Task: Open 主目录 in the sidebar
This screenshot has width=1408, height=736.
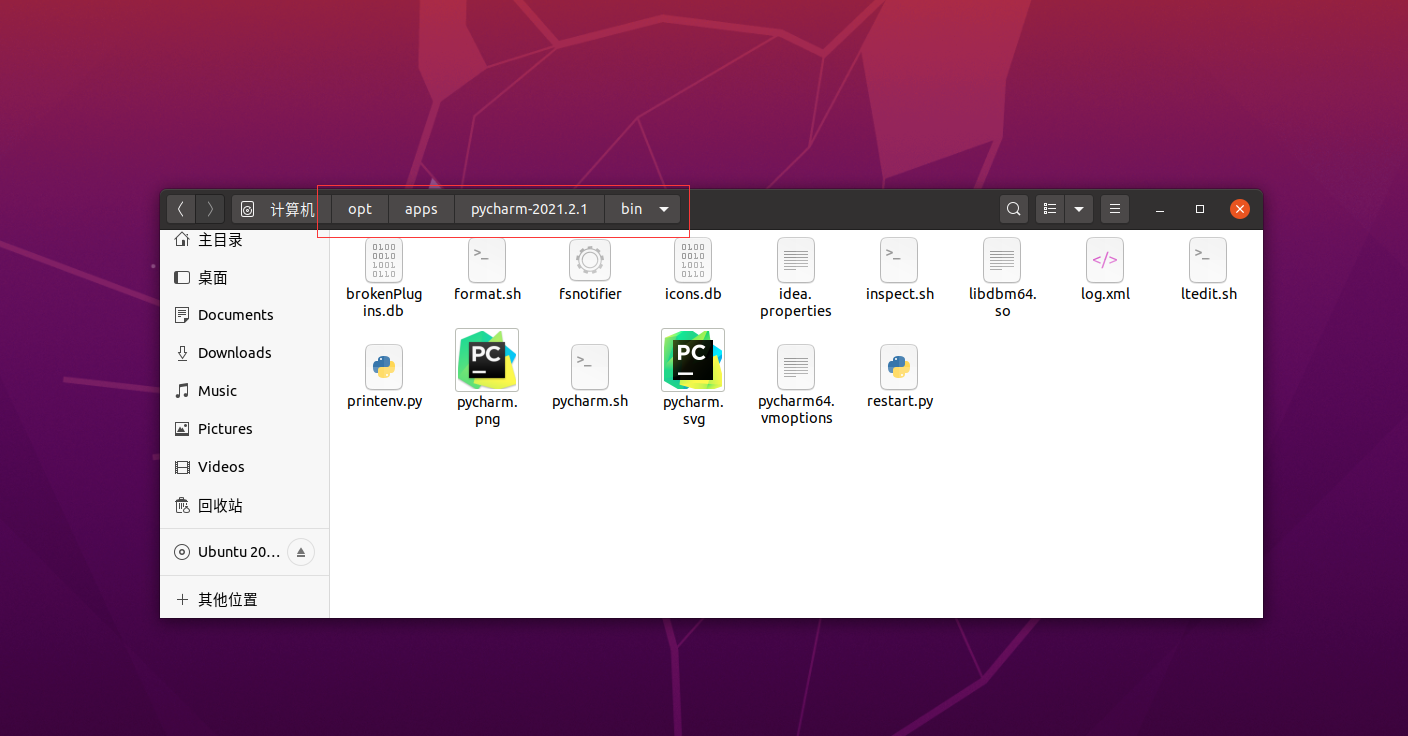Action: click(x=245, y=240)
